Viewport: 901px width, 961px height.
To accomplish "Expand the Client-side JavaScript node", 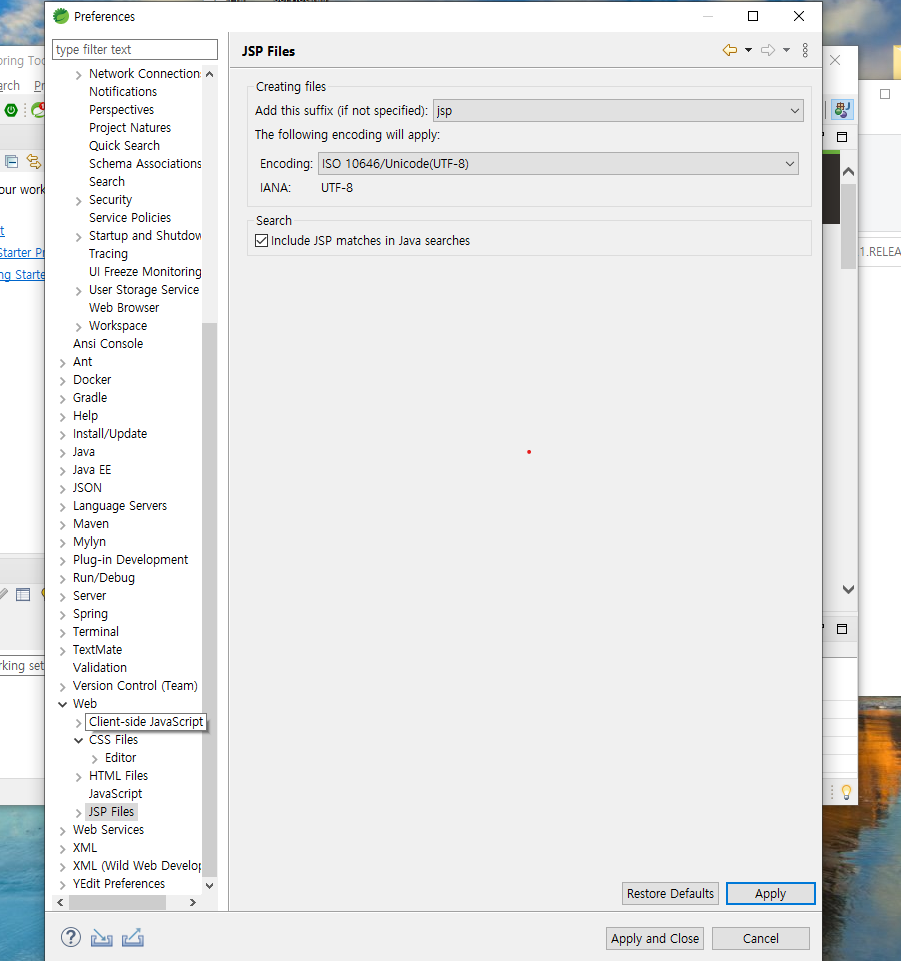I will pos(78,723).
